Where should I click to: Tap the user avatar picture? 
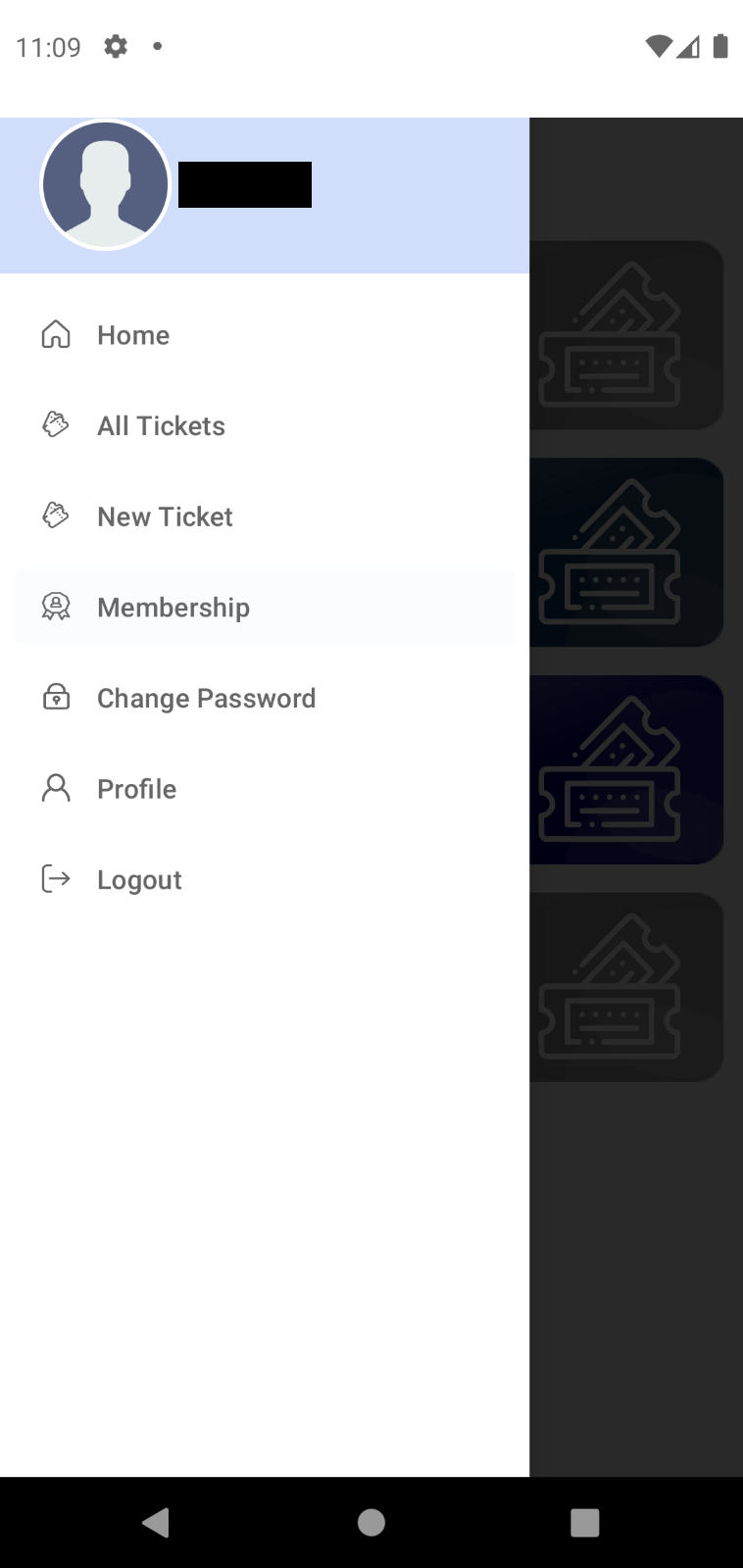(105, 185)
